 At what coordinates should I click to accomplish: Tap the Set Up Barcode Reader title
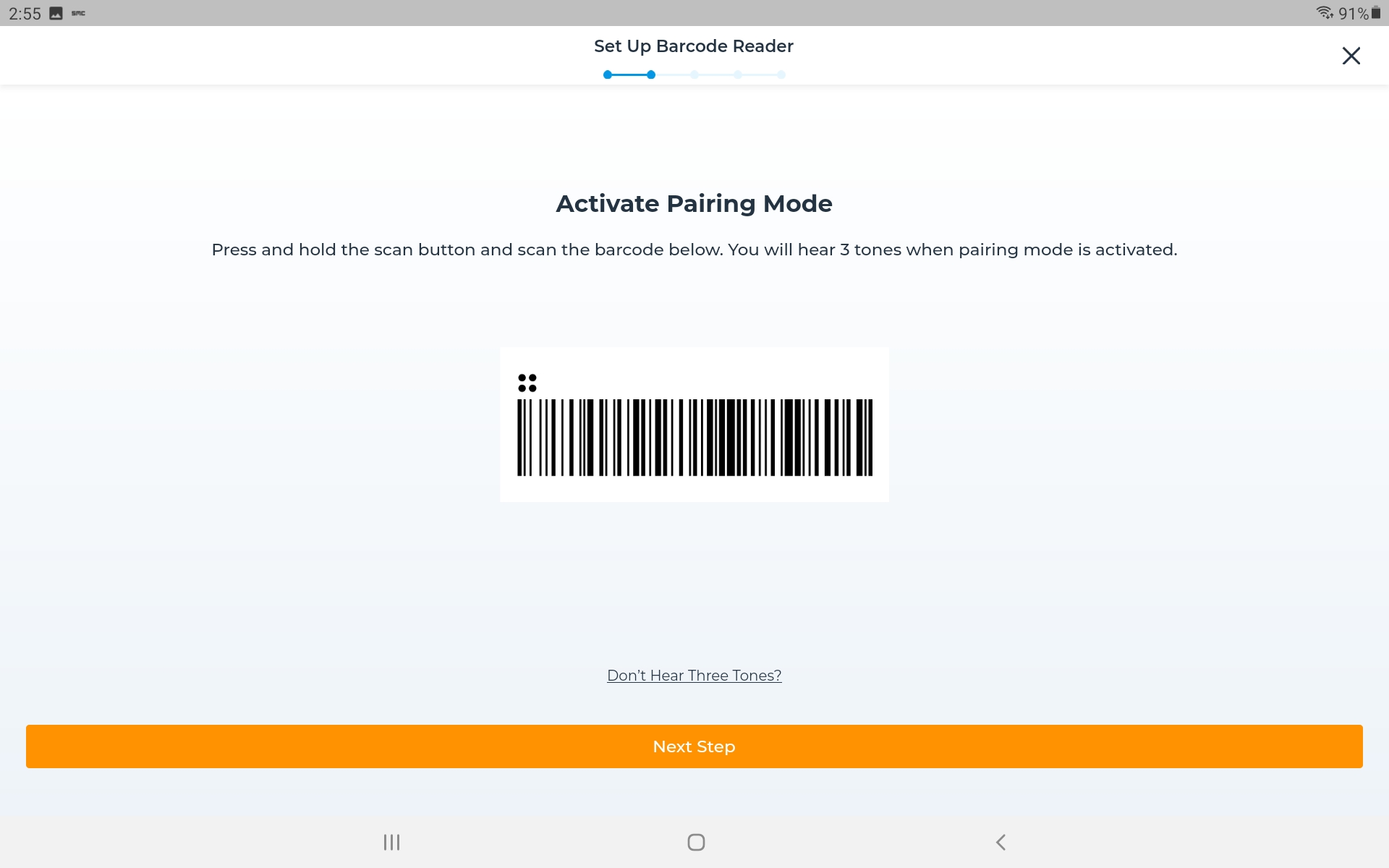694,46
